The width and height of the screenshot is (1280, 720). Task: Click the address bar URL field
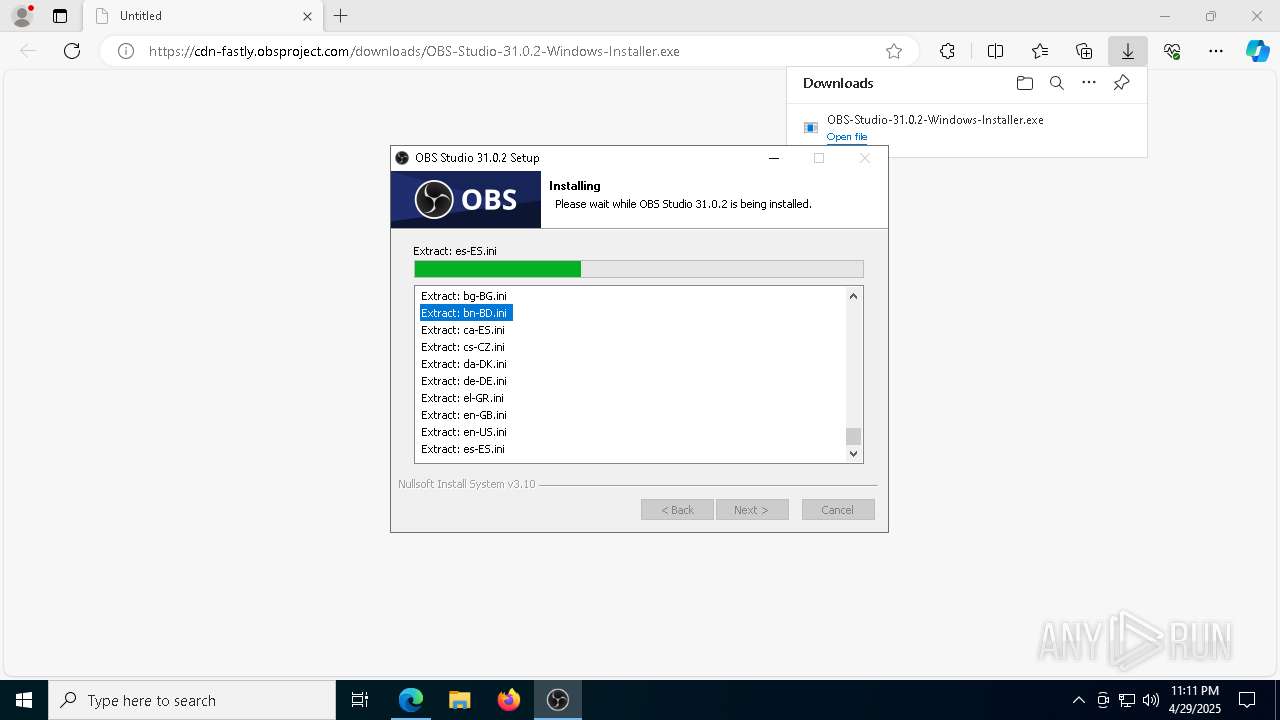510,51
